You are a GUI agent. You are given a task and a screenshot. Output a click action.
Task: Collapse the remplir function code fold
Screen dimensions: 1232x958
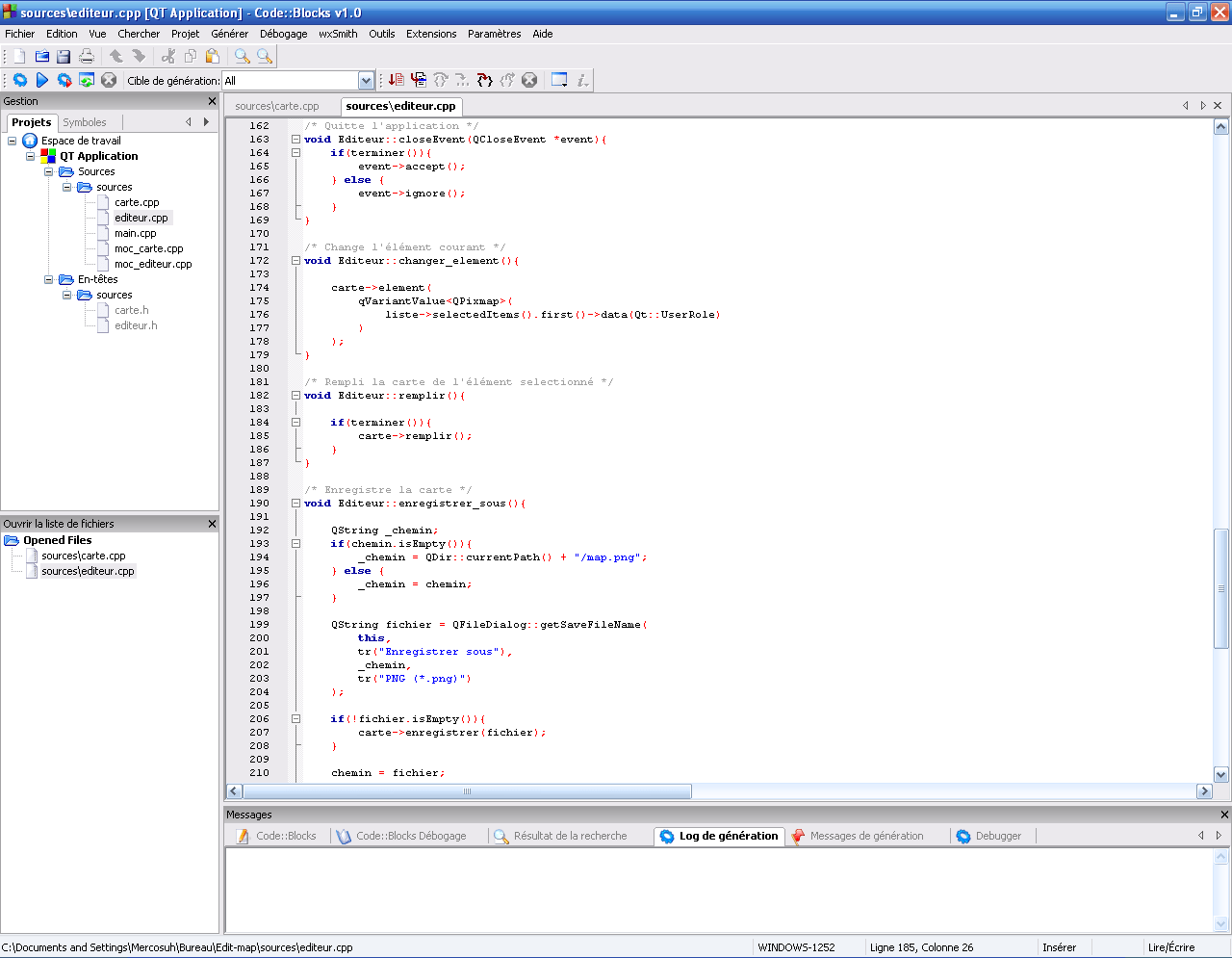click(295, 395)
